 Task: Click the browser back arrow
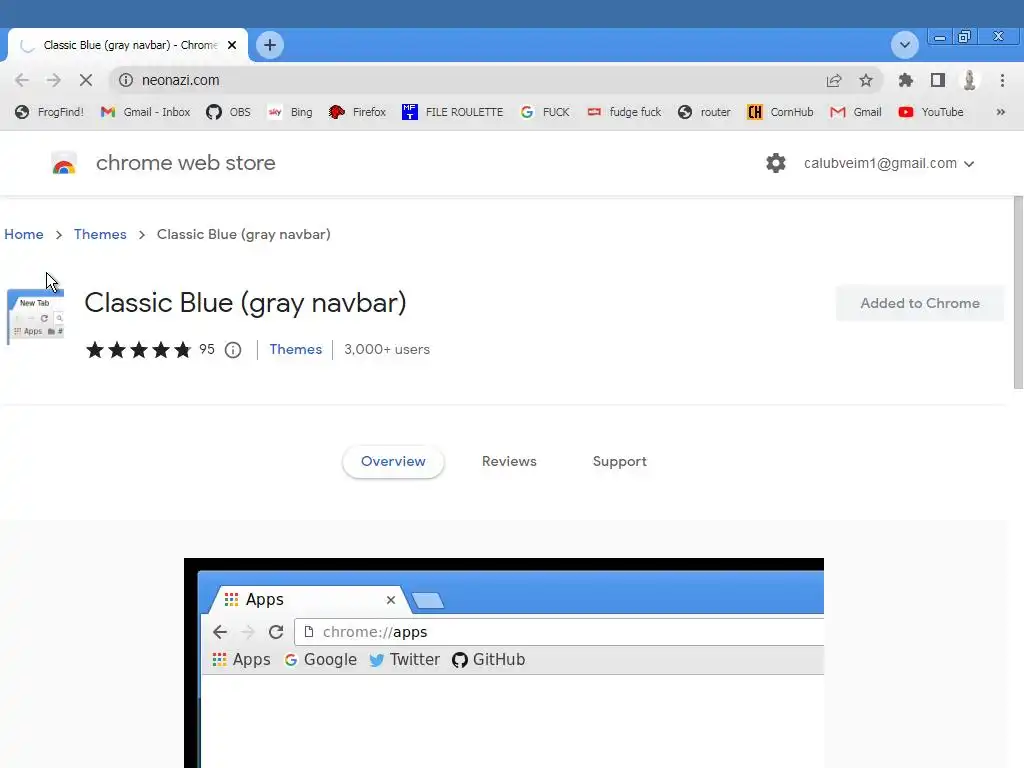point(22,80)
